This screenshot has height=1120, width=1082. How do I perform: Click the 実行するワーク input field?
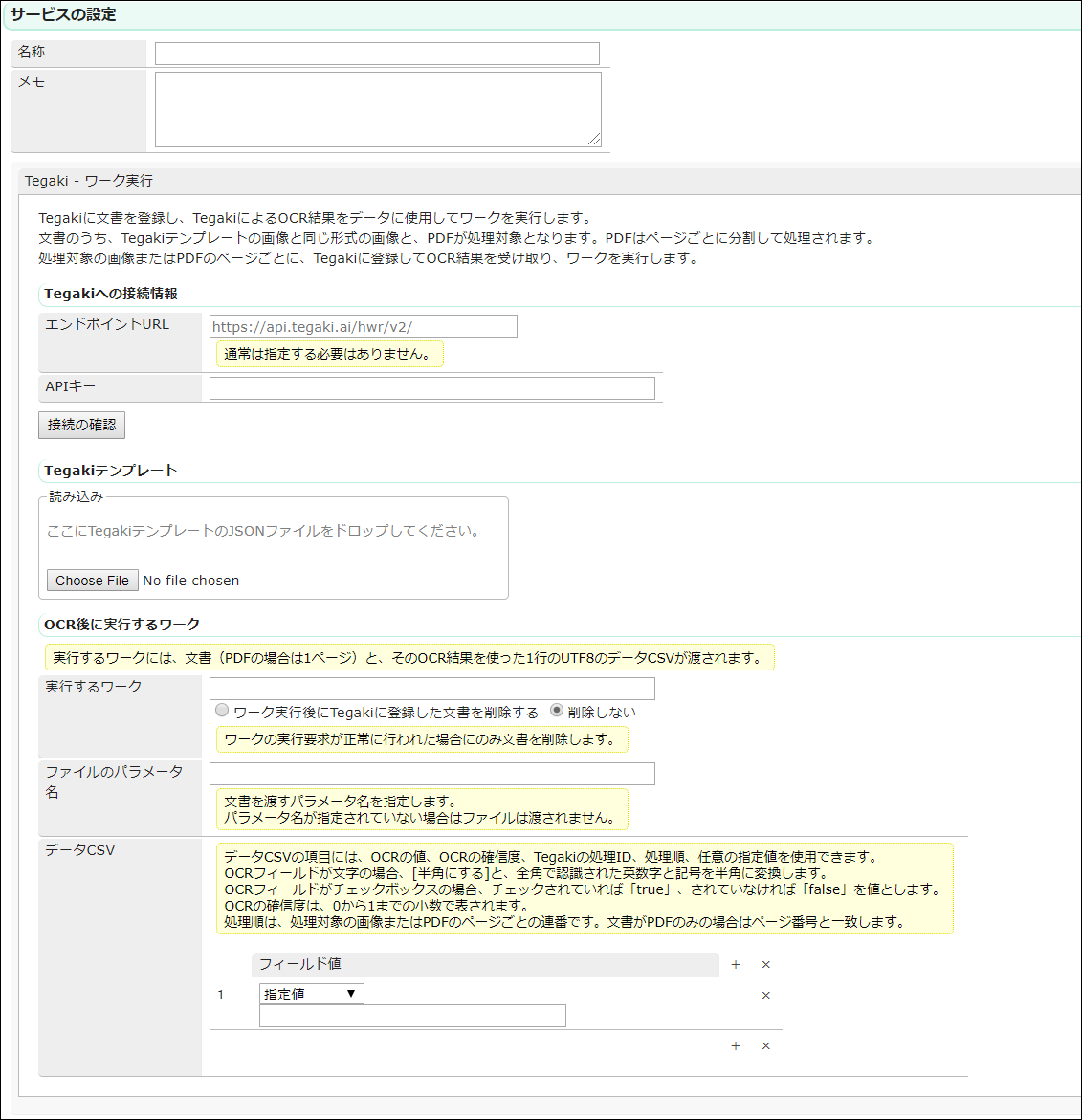tap(431, 689)
